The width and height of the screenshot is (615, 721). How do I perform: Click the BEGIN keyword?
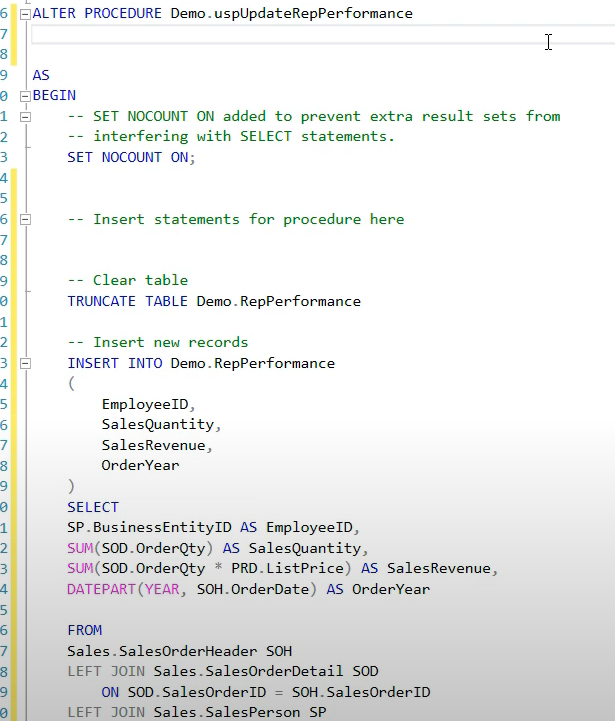coord(54,96)
